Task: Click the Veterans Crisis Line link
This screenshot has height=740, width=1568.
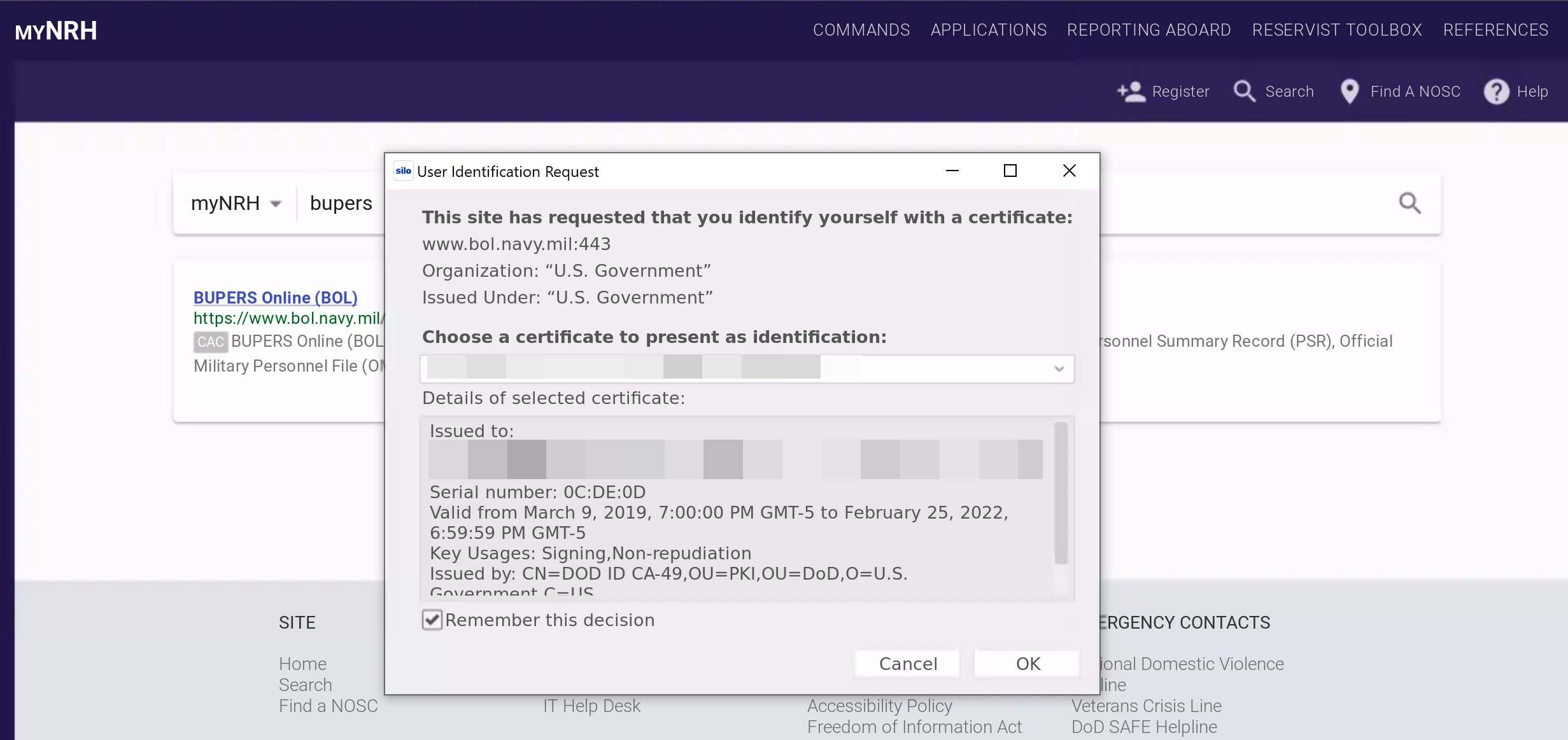Action: pos(1147,706)
